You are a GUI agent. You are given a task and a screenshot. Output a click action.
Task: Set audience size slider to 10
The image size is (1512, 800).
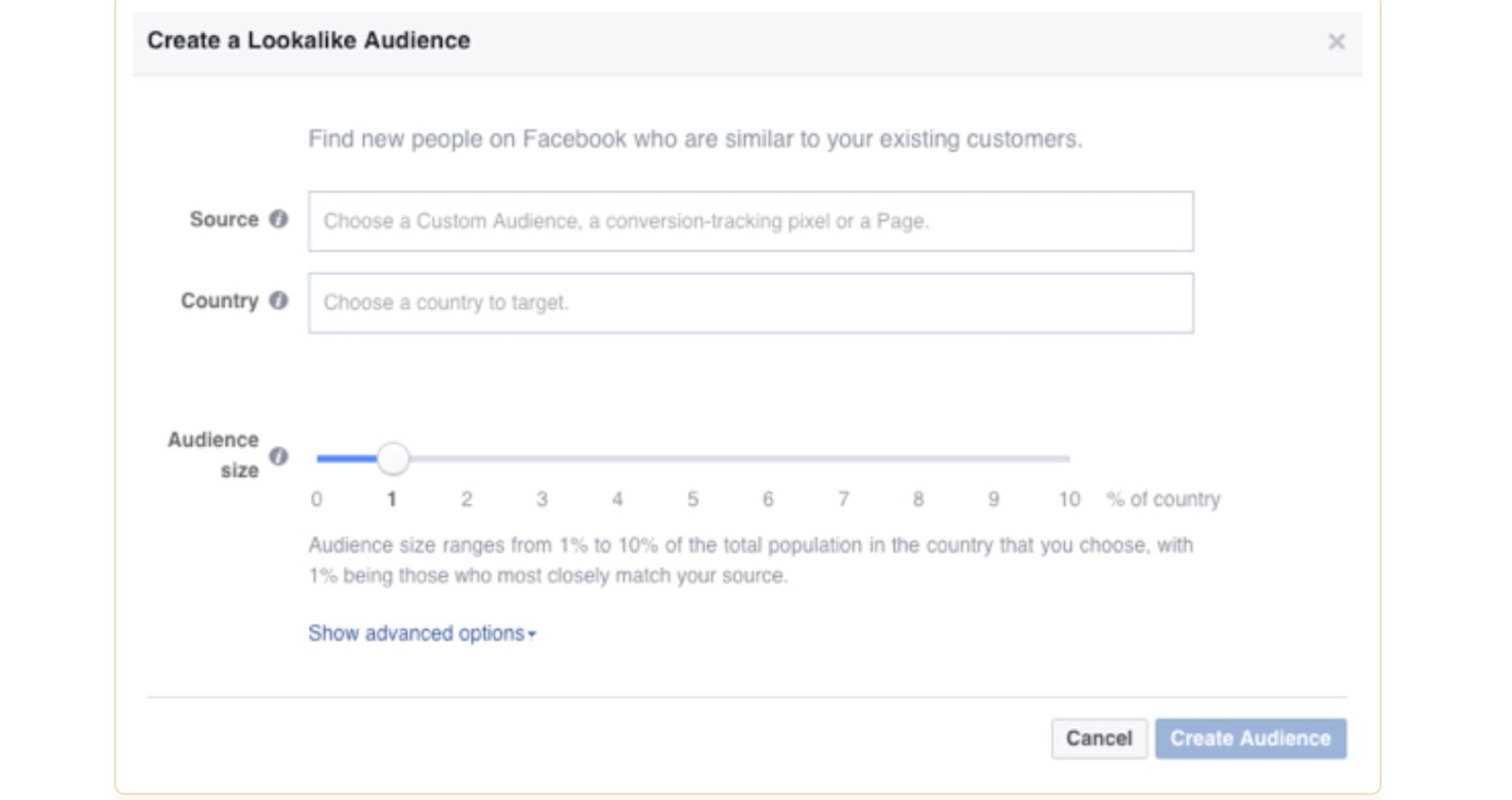[x=1068, y=459]
